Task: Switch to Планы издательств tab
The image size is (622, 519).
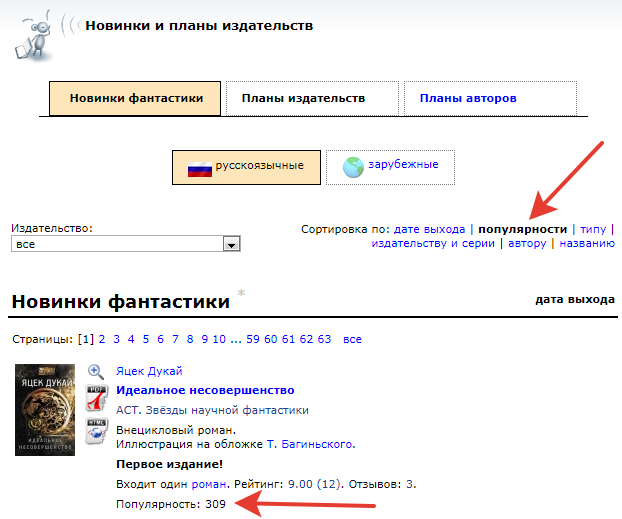Action: tap(312, 98)
